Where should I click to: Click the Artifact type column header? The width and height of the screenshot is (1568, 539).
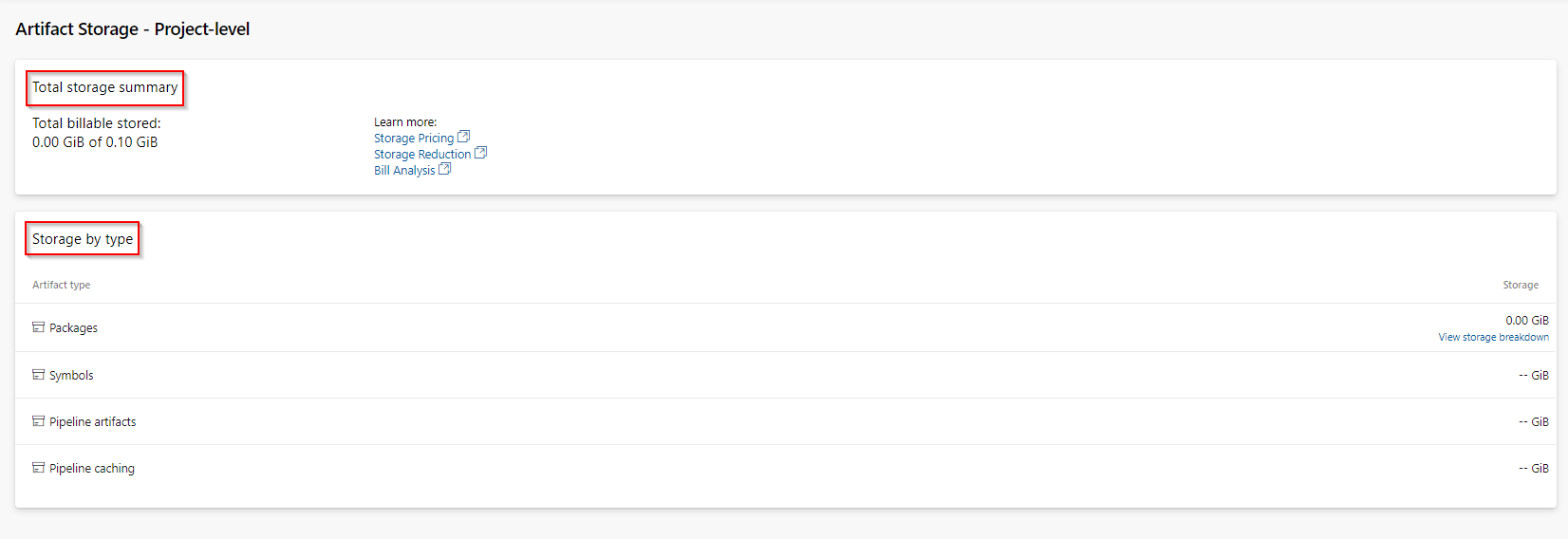click(x=61, y=285)
